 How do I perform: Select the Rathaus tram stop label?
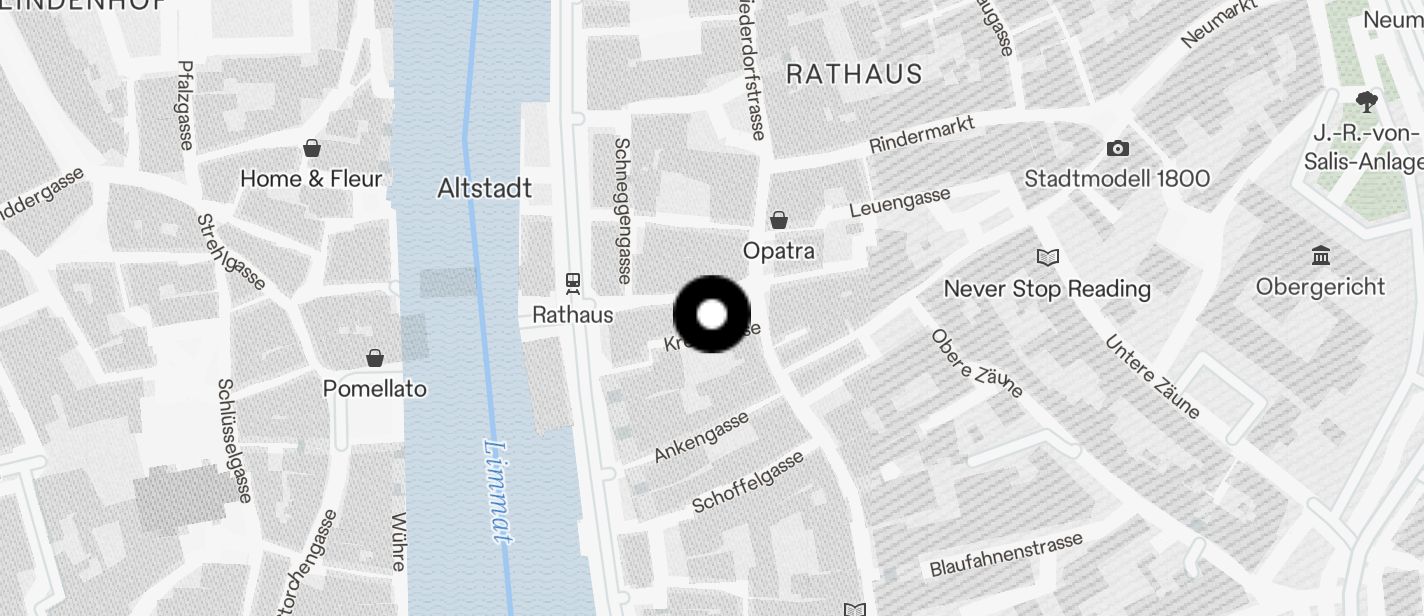(573, 315)
